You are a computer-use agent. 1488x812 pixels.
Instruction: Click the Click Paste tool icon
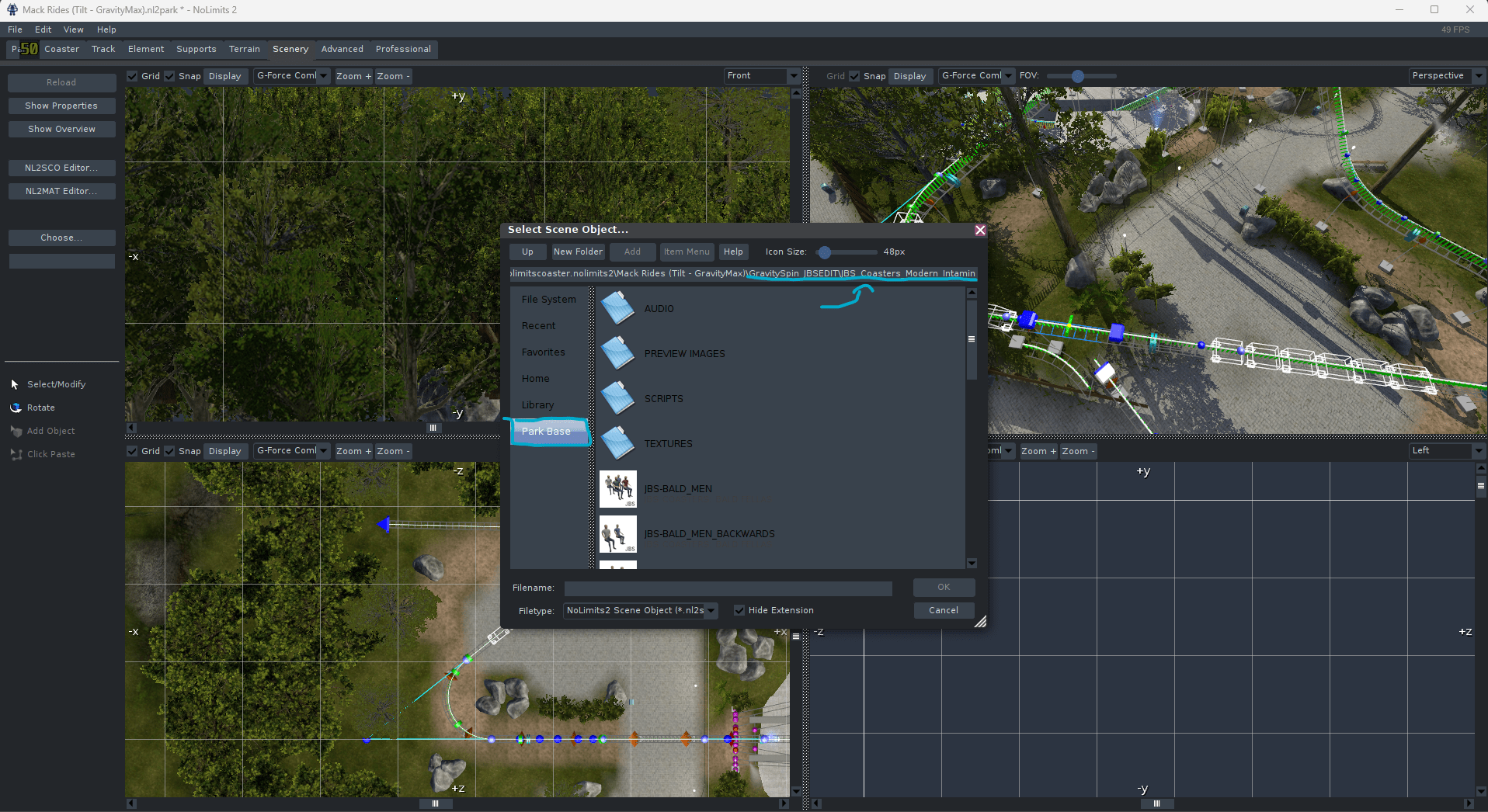tap(16, 454)
